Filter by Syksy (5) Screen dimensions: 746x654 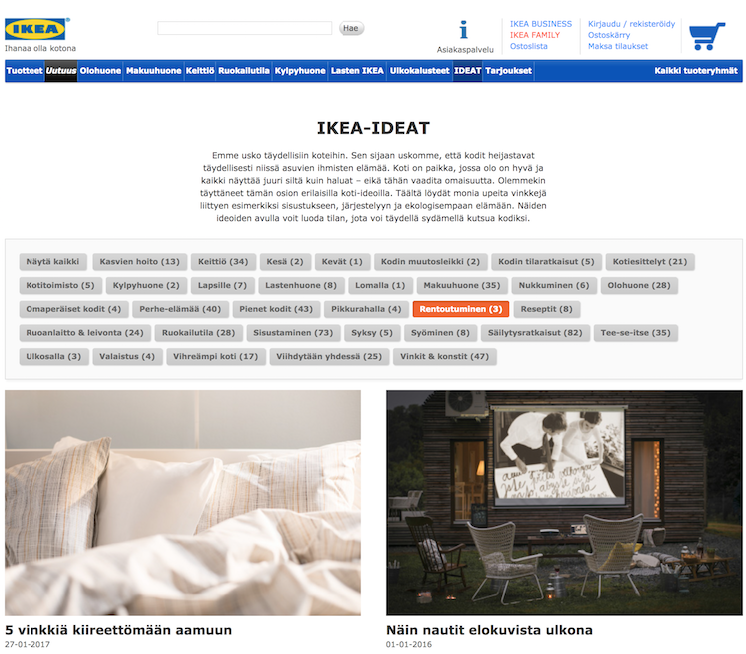(372, 333)
